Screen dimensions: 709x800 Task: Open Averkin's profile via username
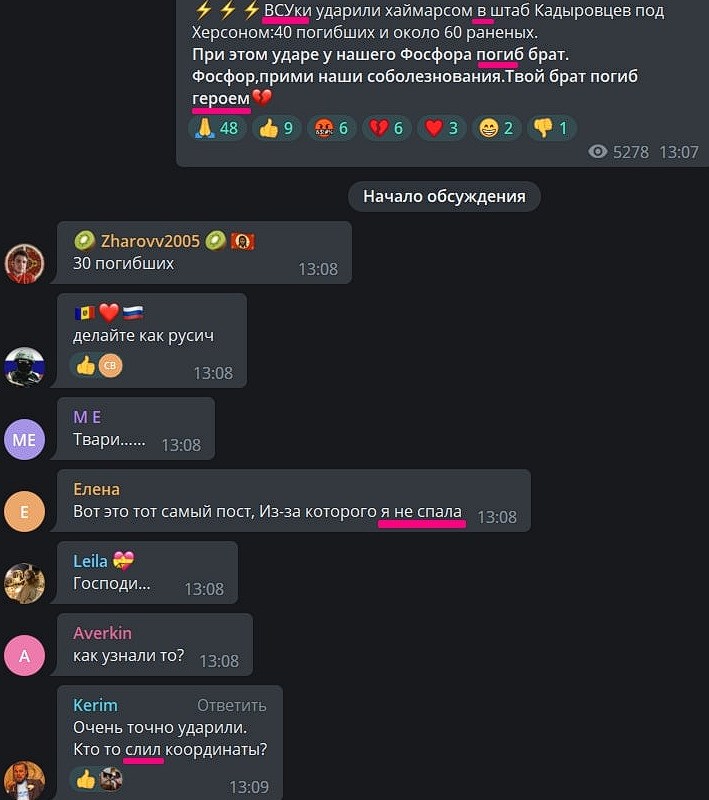point(103,633)
